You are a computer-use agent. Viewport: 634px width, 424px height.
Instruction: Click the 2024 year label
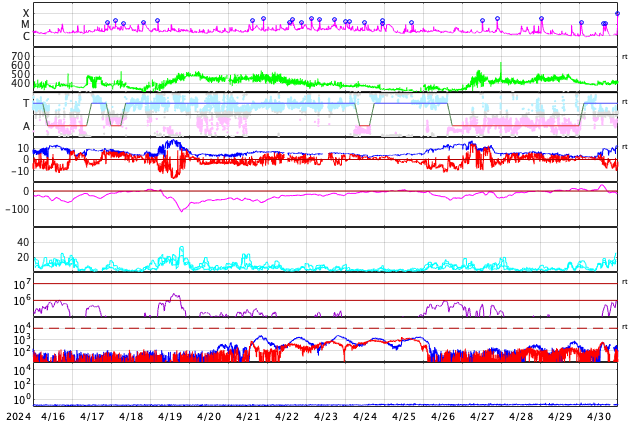tap(19, 416)
